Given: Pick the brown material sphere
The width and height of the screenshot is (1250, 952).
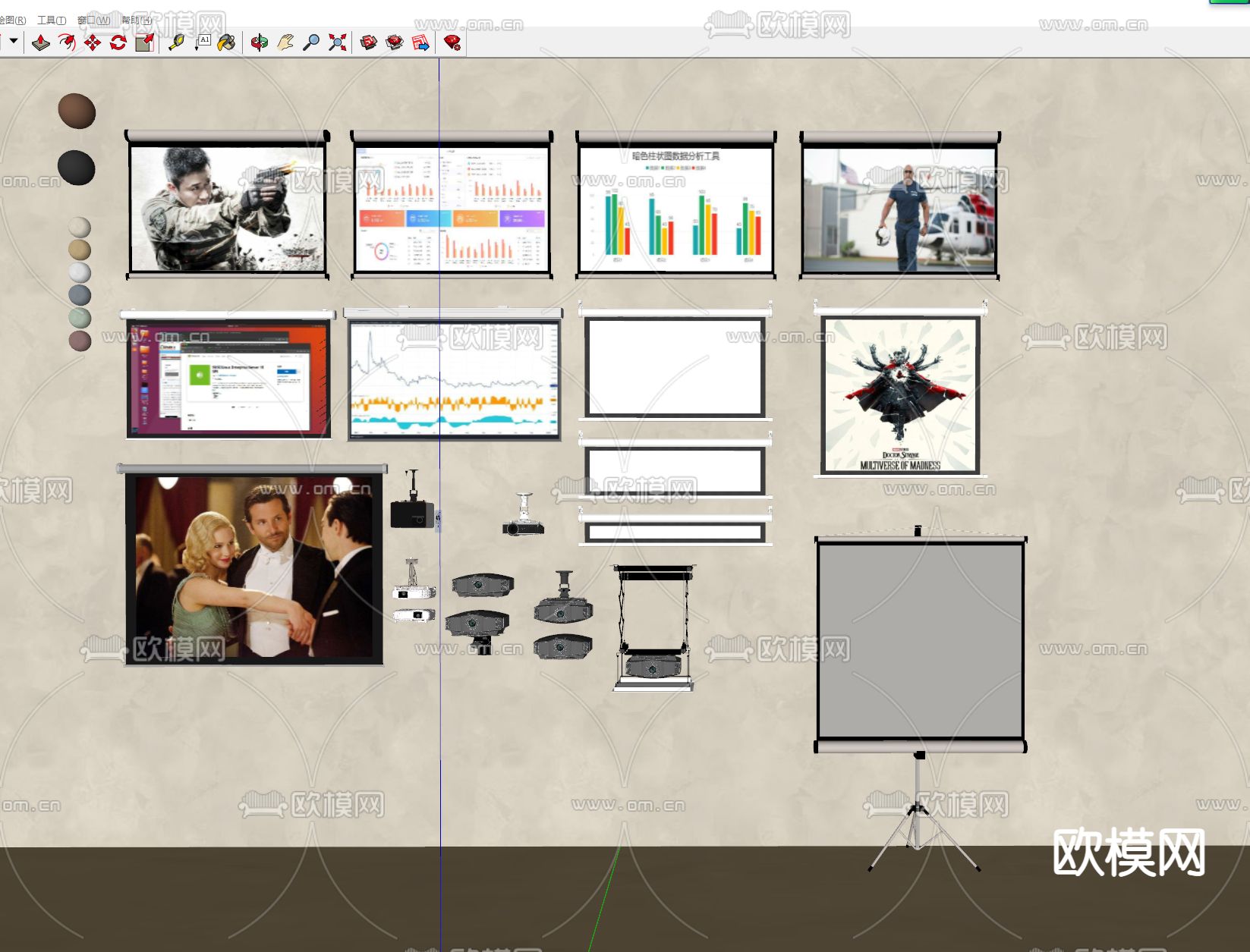Looking at the screenshot, I should [x=77, y=111].
